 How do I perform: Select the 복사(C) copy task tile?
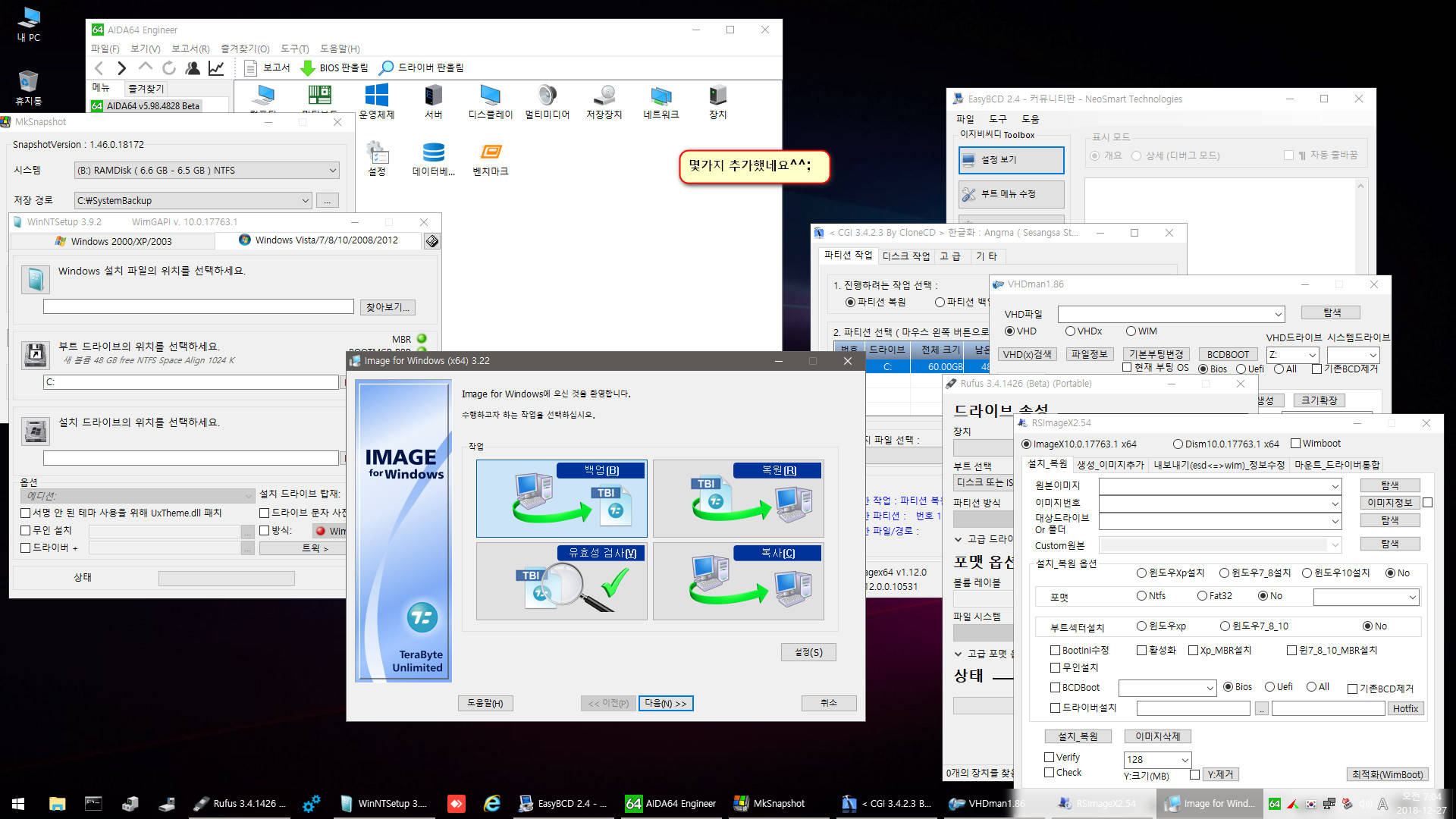[x=738, y=581]
